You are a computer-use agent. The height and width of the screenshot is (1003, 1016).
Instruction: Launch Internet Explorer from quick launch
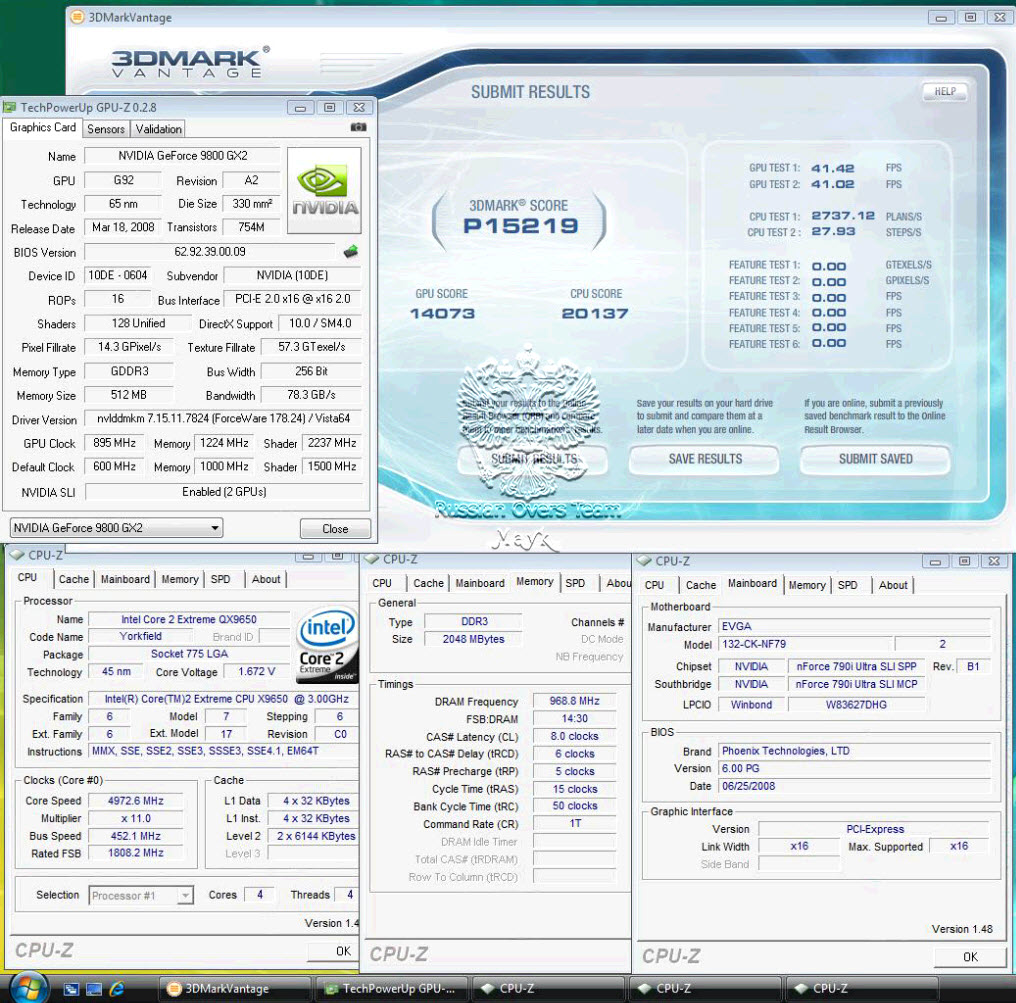point(117,989)
